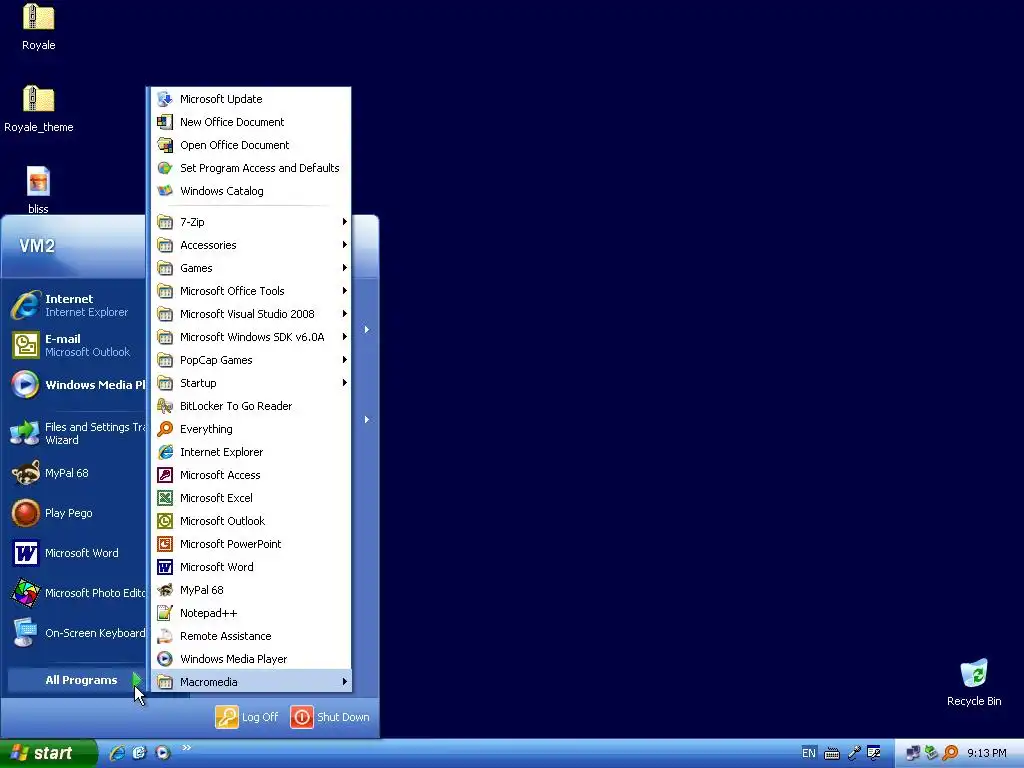The width and height of the screenshot is (1024, 768).
Task: Click the network computers tray icon
Action: tap(912, 753)
